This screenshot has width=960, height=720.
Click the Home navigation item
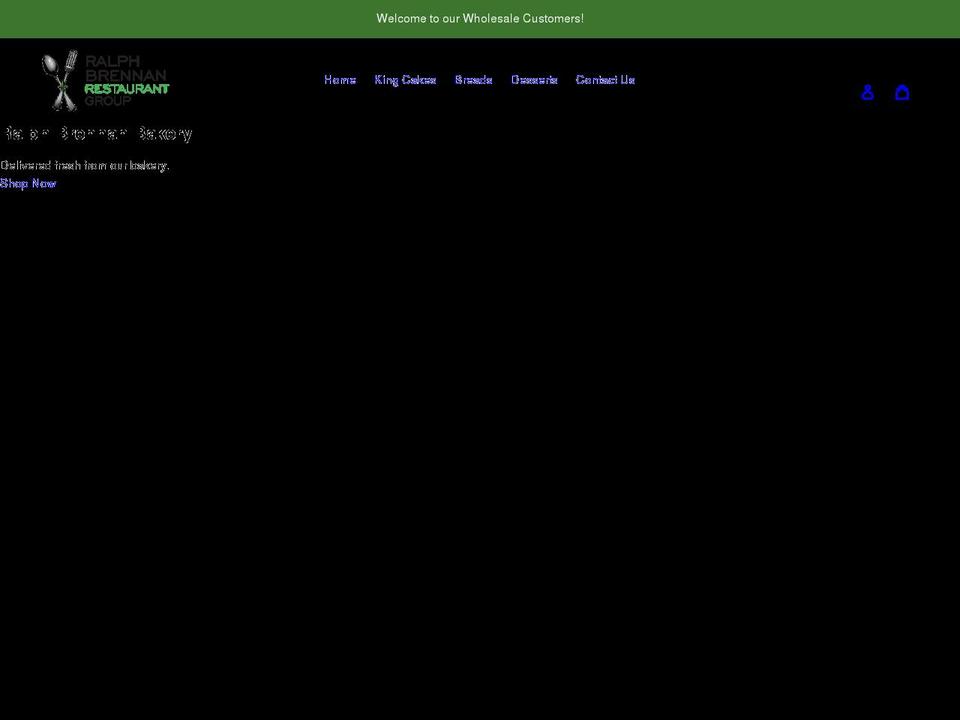(x=339, y=79)
